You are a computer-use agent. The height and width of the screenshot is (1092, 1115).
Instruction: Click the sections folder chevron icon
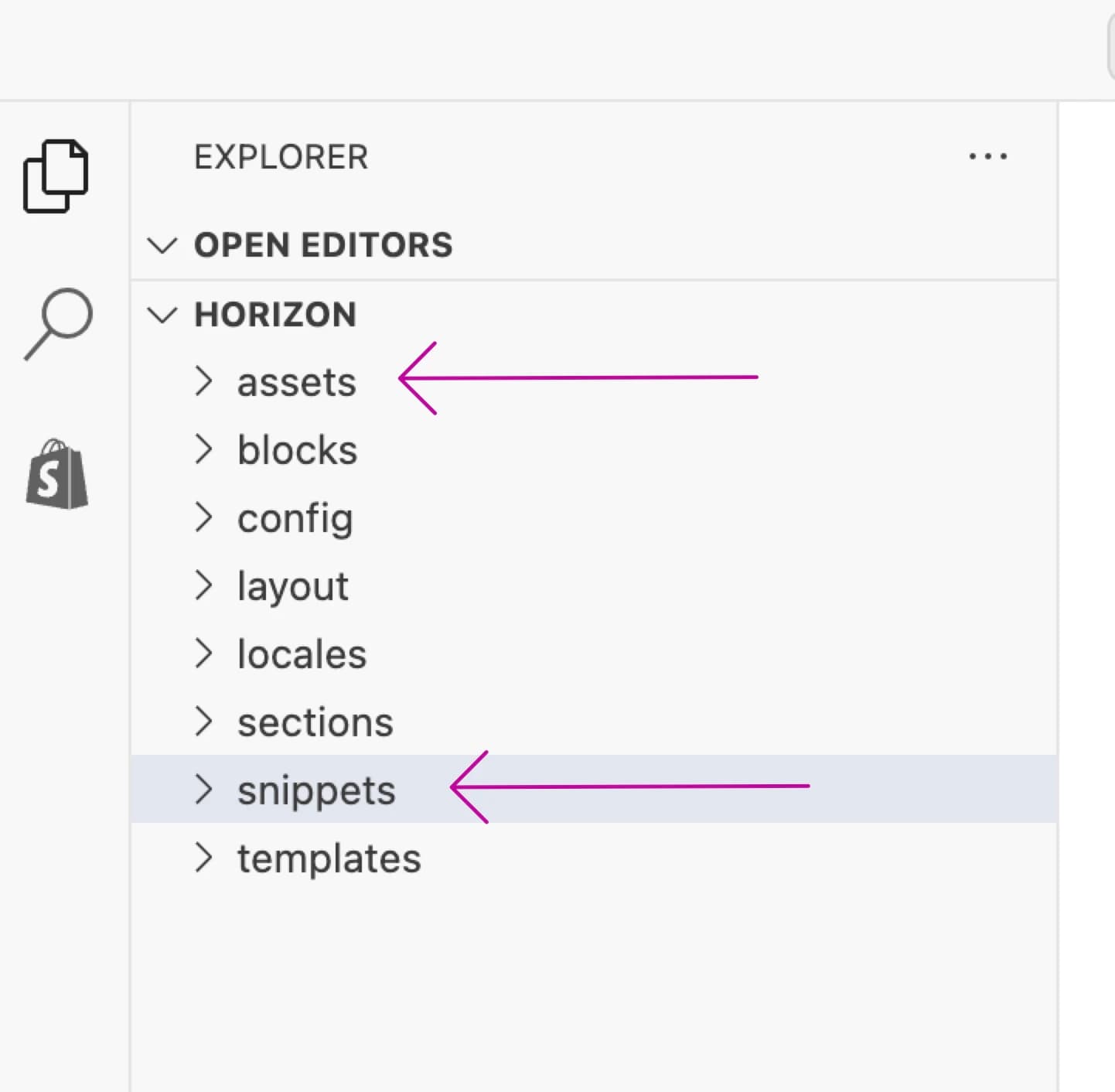(x=204, y=722)
